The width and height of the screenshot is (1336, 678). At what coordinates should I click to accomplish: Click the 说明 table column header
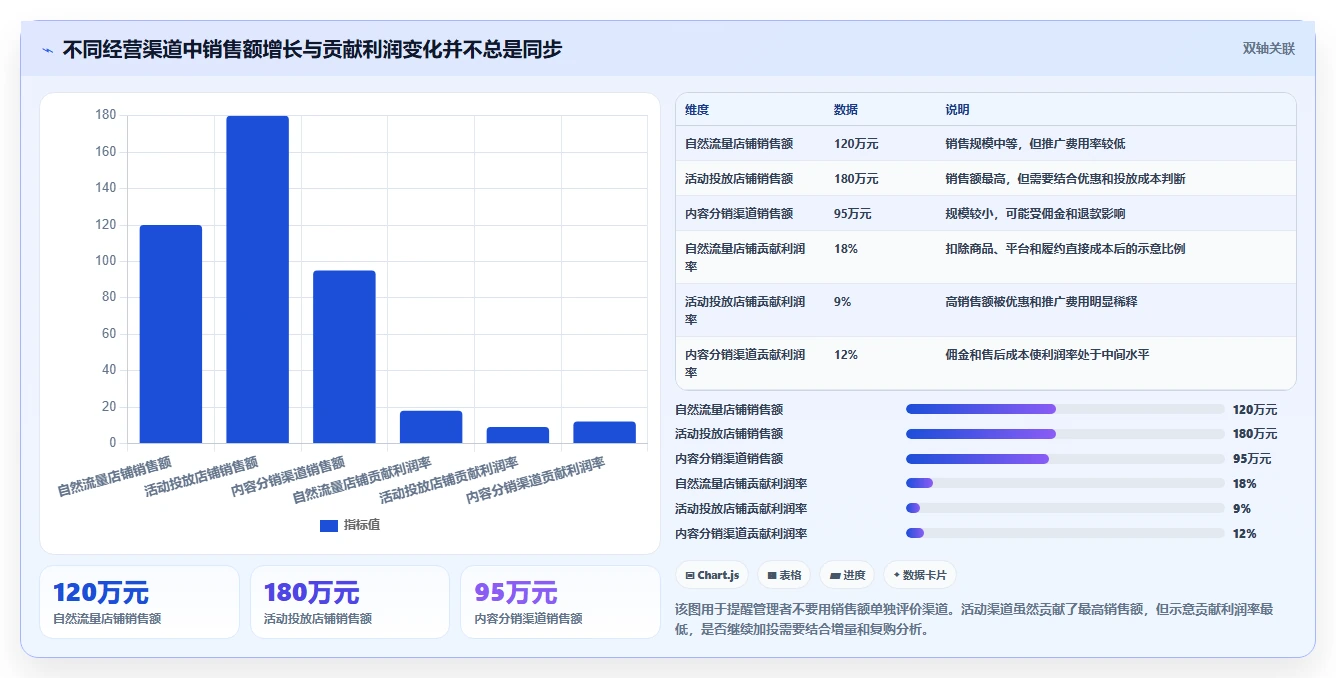coord(958,110)
